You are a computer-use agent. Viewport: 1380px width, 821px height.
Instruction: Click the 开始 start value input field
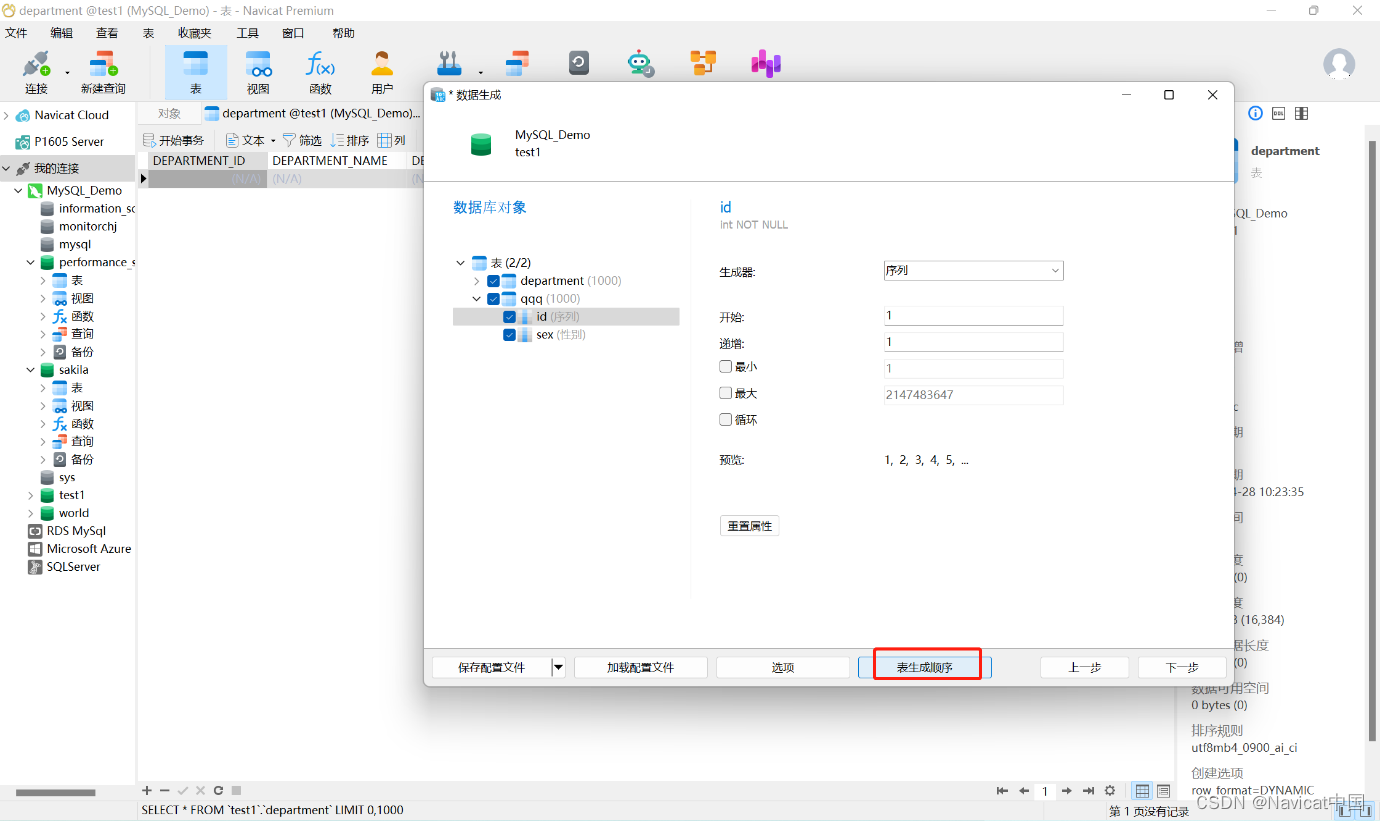pos(973,316)
